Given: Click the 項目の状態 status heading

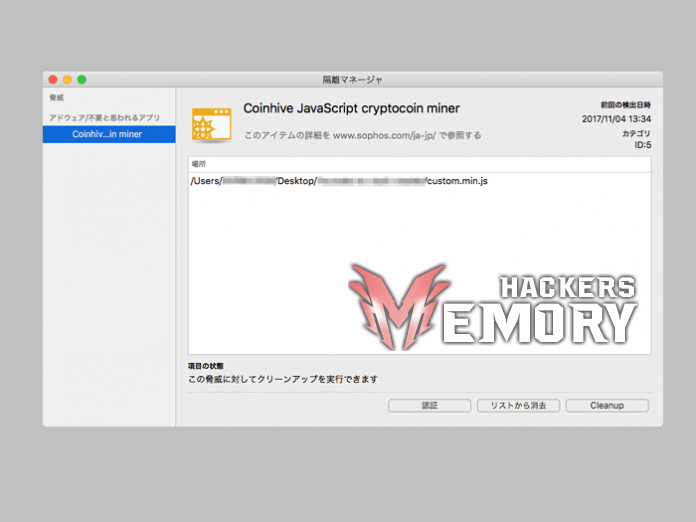Looking at the screenshot, I should pos(206,366).
